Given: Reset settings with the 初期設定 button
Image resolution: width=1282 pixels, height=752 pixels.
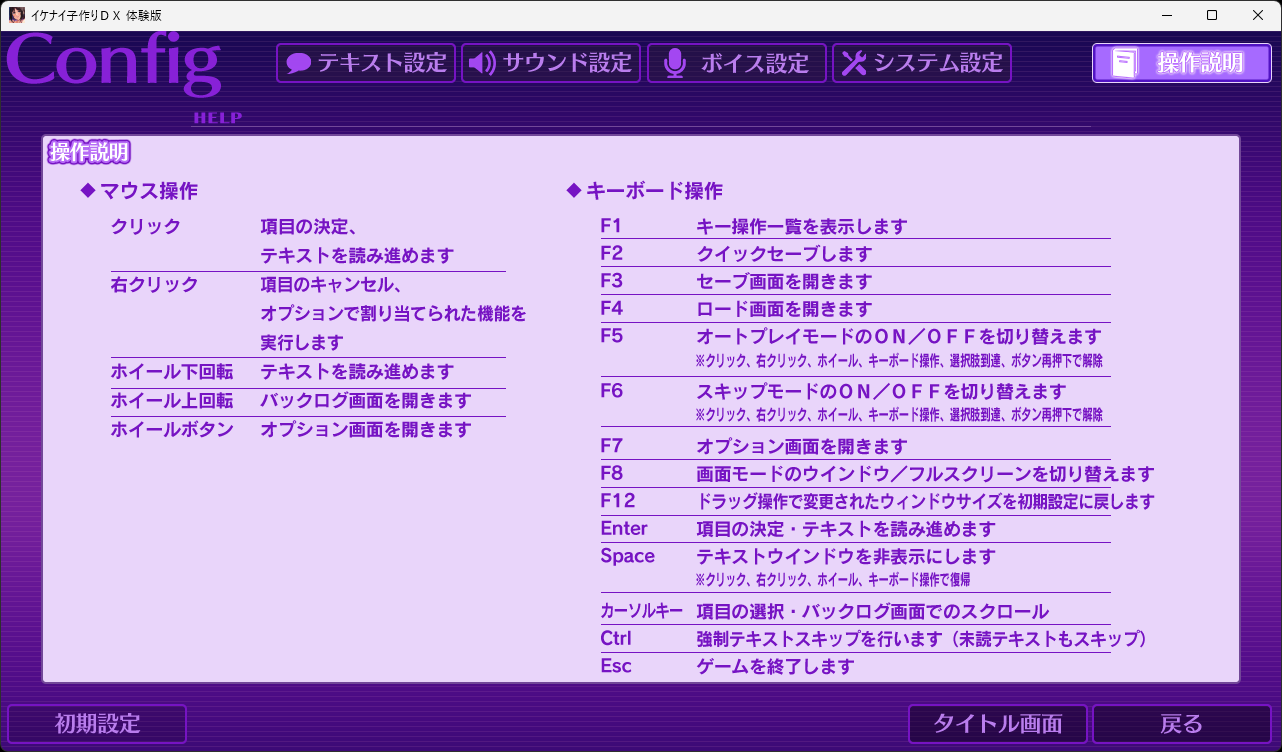Looking at the screenshot, I should pos(97,724).
